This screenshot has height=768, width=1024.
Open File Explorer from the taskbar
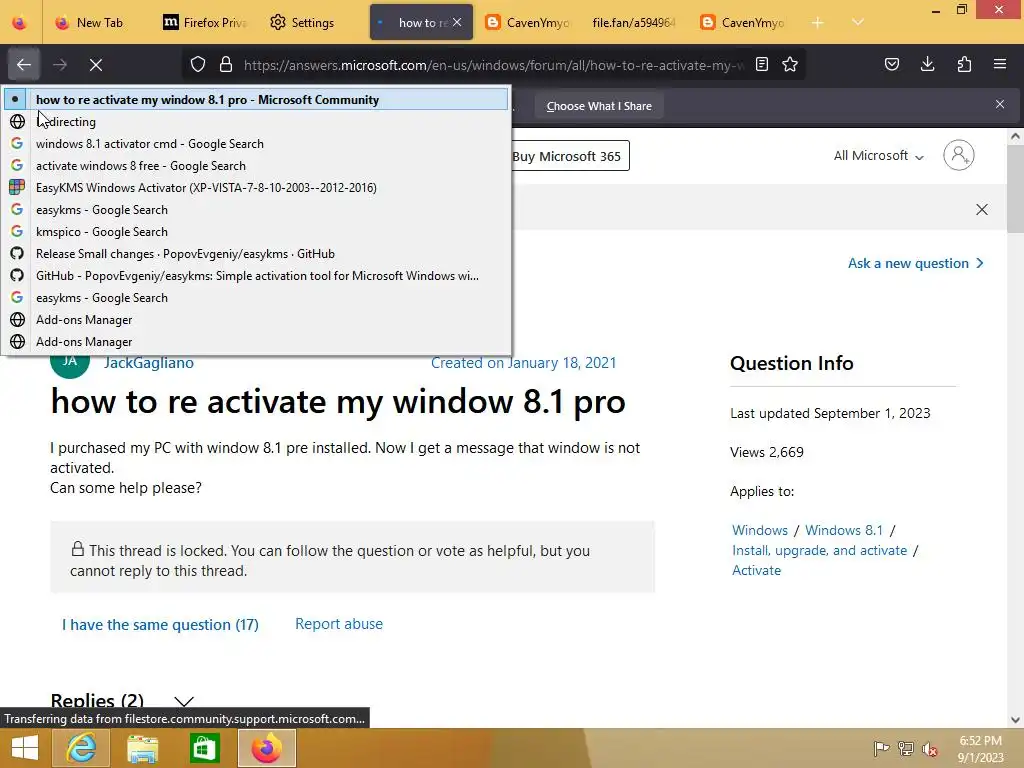(x=142, y=748)
